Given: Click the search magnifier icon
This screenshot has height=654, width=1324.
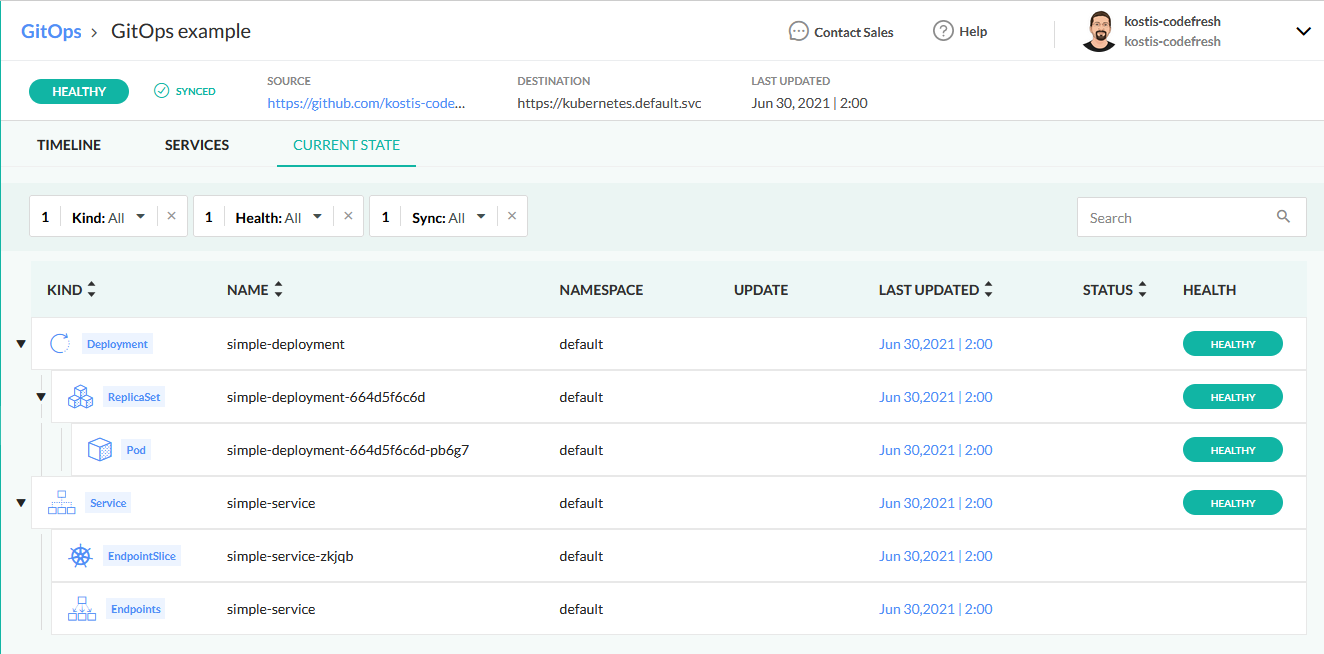Looking at the screenshot, I should click(1284, 217).
